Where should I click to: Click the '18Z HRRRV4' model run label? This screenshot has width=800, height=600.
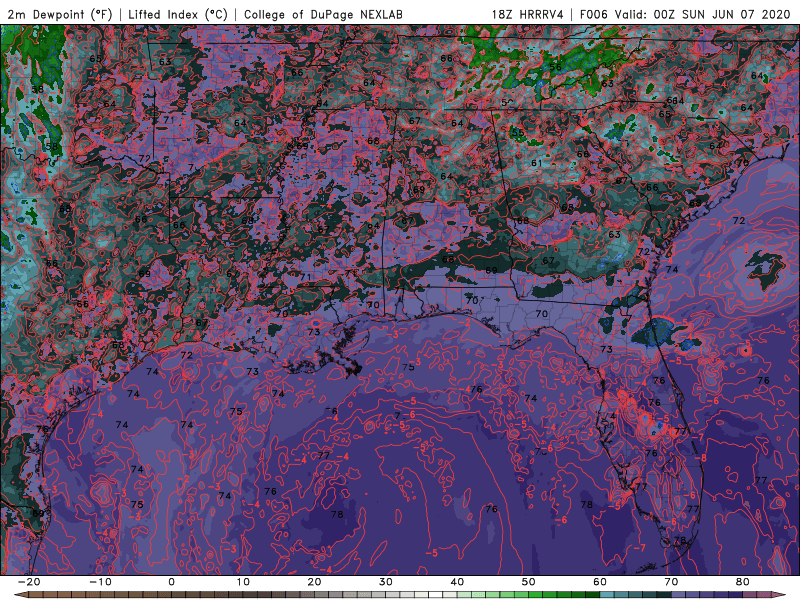tap(528, 14)
